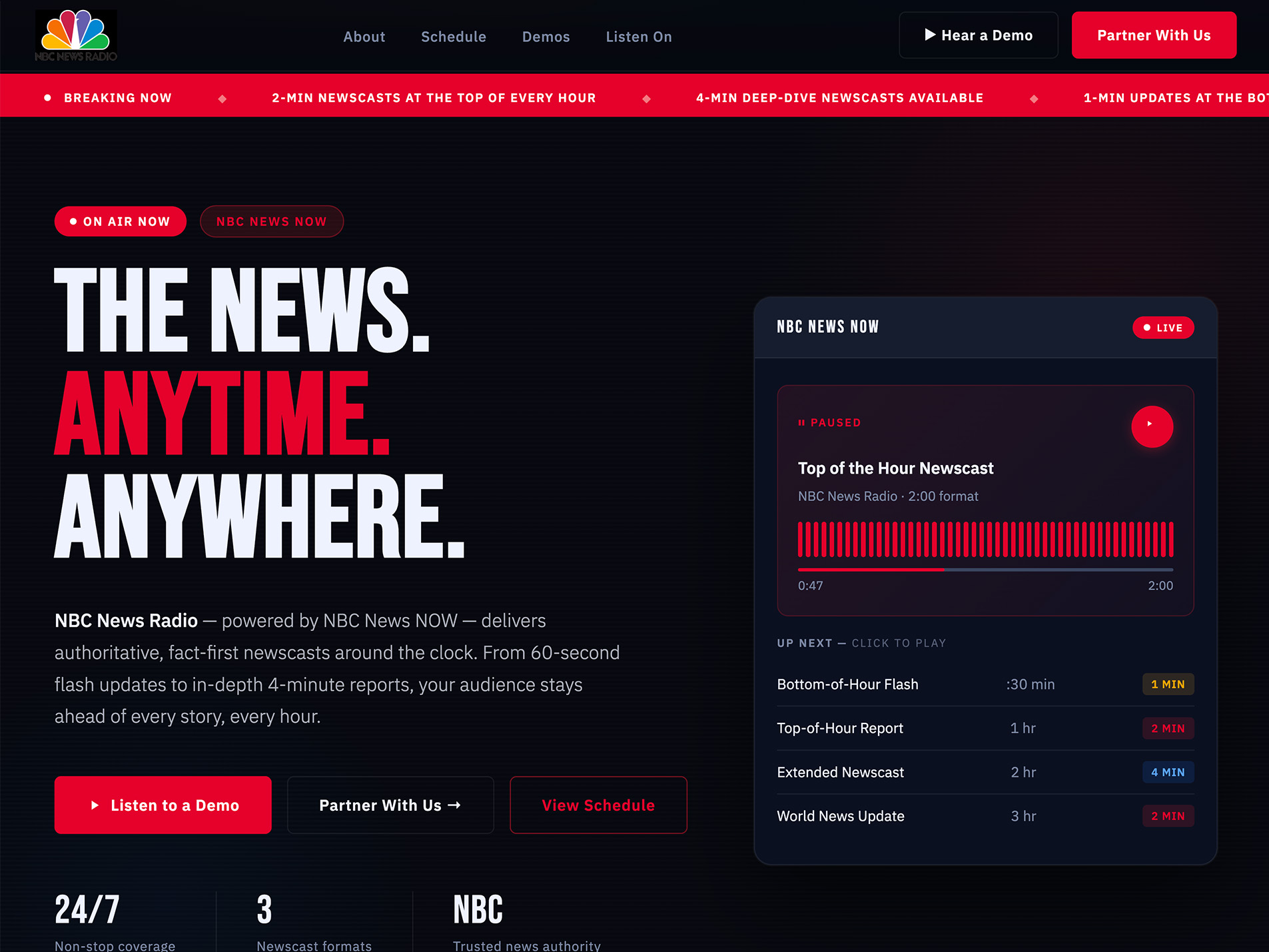
Task: Click the 24/7 stat figure
Action: pyautogui.click(x=87, y=909)
